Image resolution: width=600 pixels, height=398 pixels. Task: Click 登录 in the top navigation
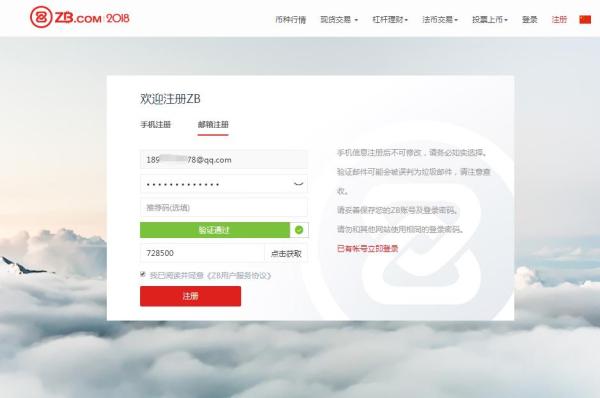530,20
